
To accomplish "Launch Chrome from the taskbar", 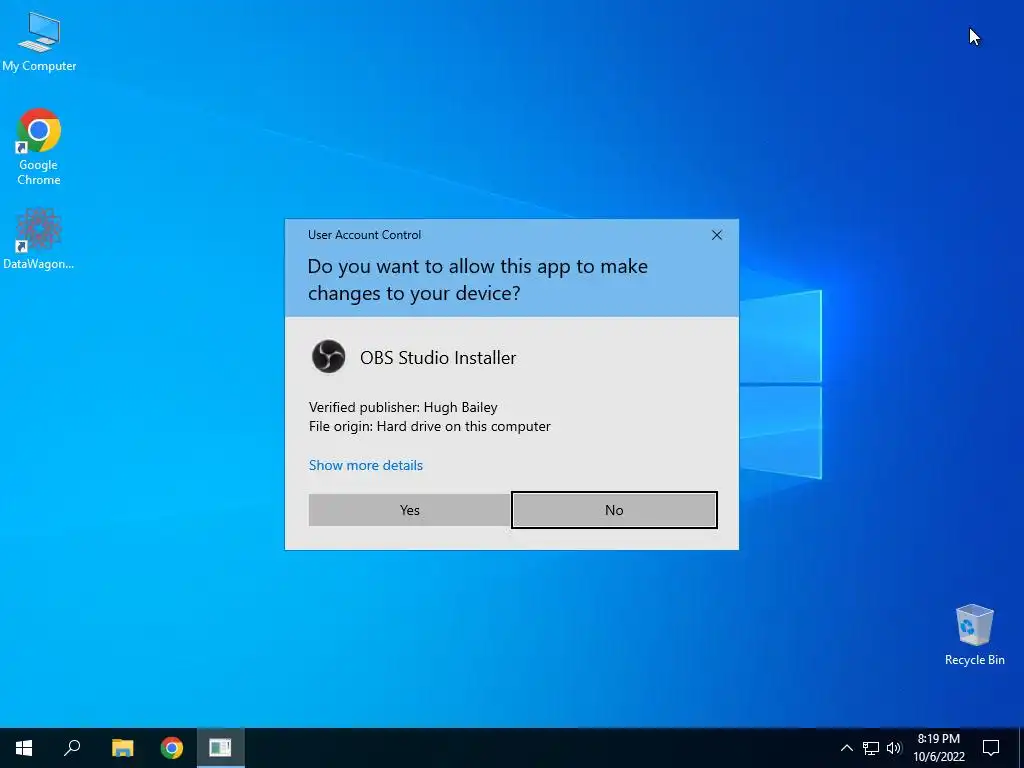I will 172,748.
